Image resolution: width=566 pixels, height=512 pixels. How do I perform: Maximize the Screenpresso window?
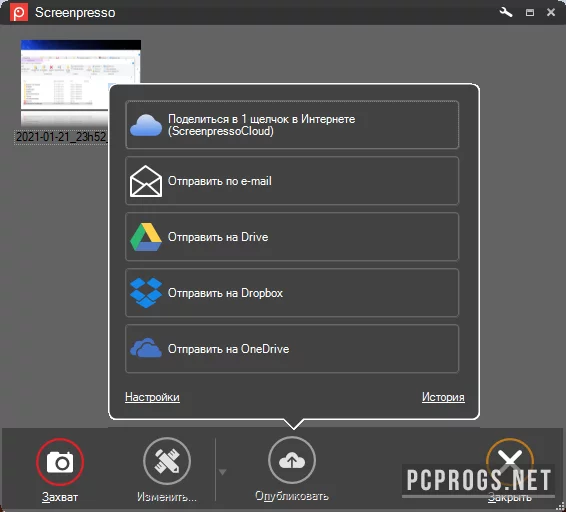530,13
